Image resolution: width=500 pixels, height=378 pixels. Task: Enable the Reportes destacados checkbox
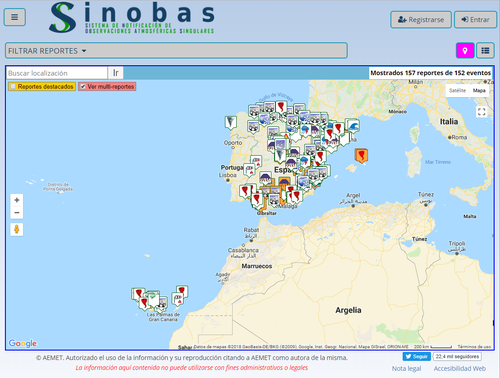pyautogui.click(x=13, y=87)
